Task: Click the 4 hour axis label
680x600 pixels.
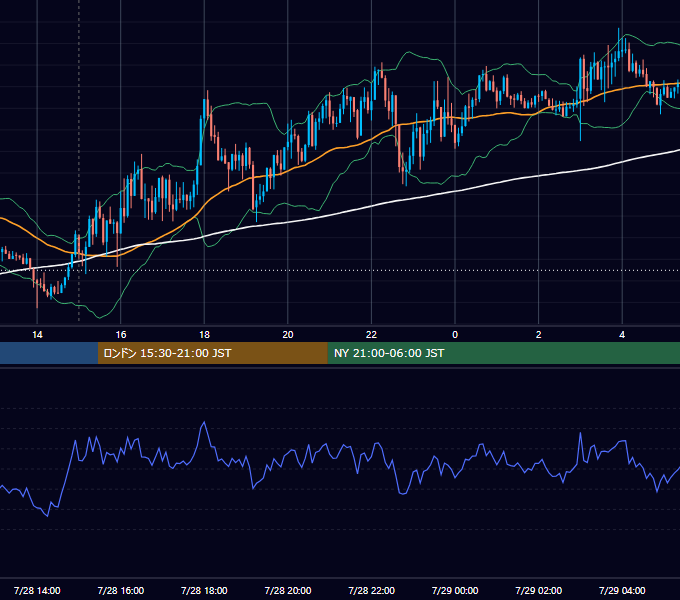Action: [622, 335]
